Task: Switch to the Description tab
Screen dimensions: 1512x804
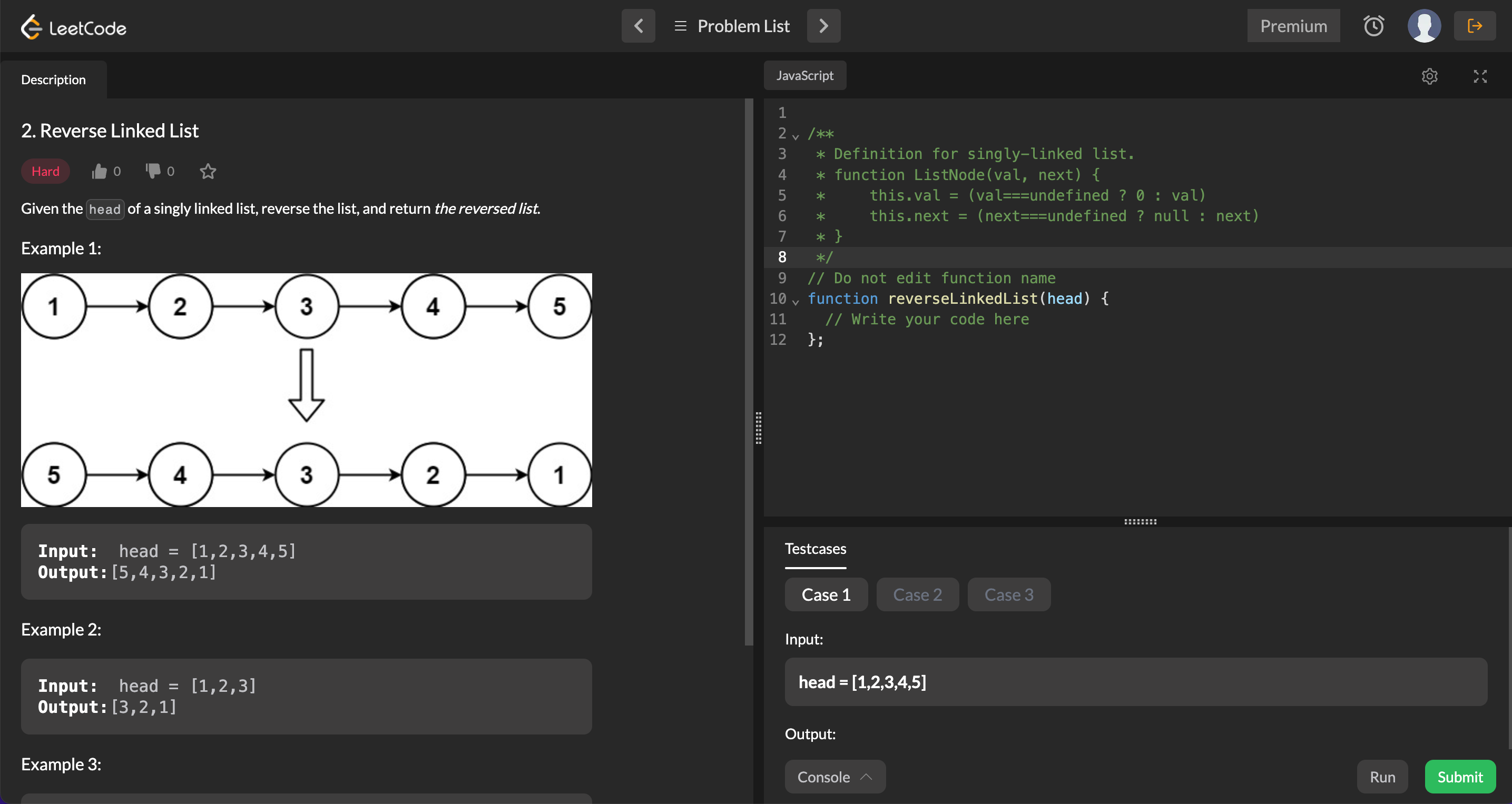Action: tap(53, 80)
